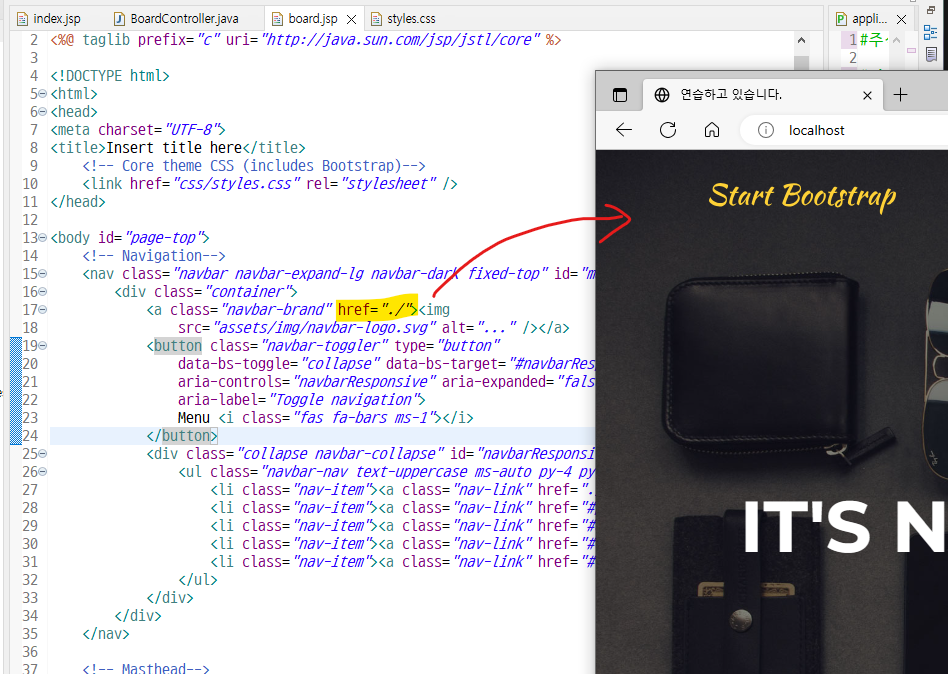This screenshot has width=948, height=674.
Task: Open the appli... properties editor tab
Action: click(869, 19)
